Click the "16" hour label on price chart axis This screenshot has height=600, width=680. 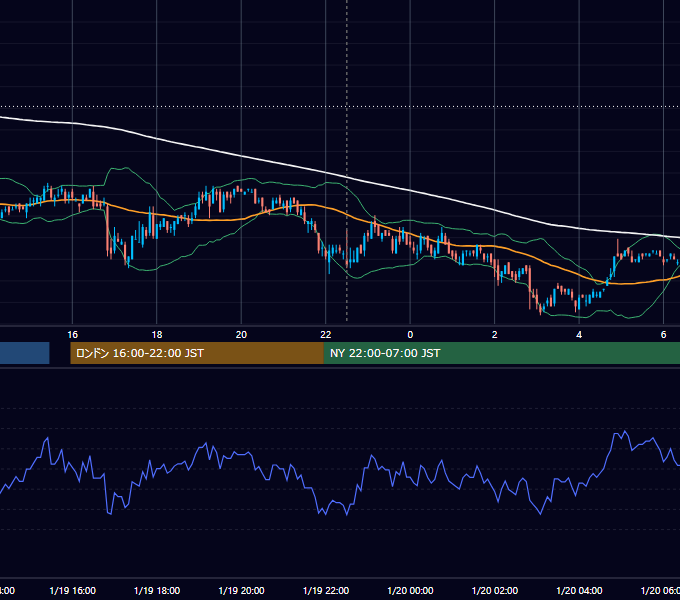[72, 335]
